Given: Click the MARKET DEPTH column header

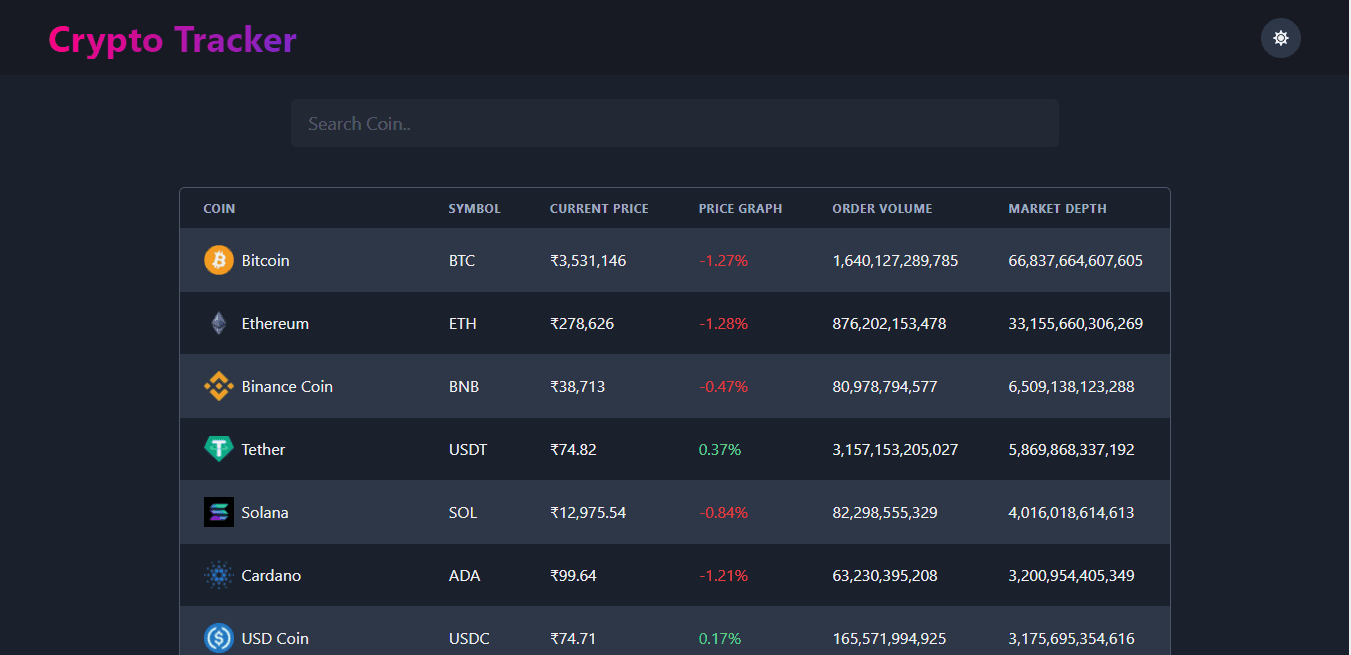Looking at the screenshot, I should (x=1057, y=209).
